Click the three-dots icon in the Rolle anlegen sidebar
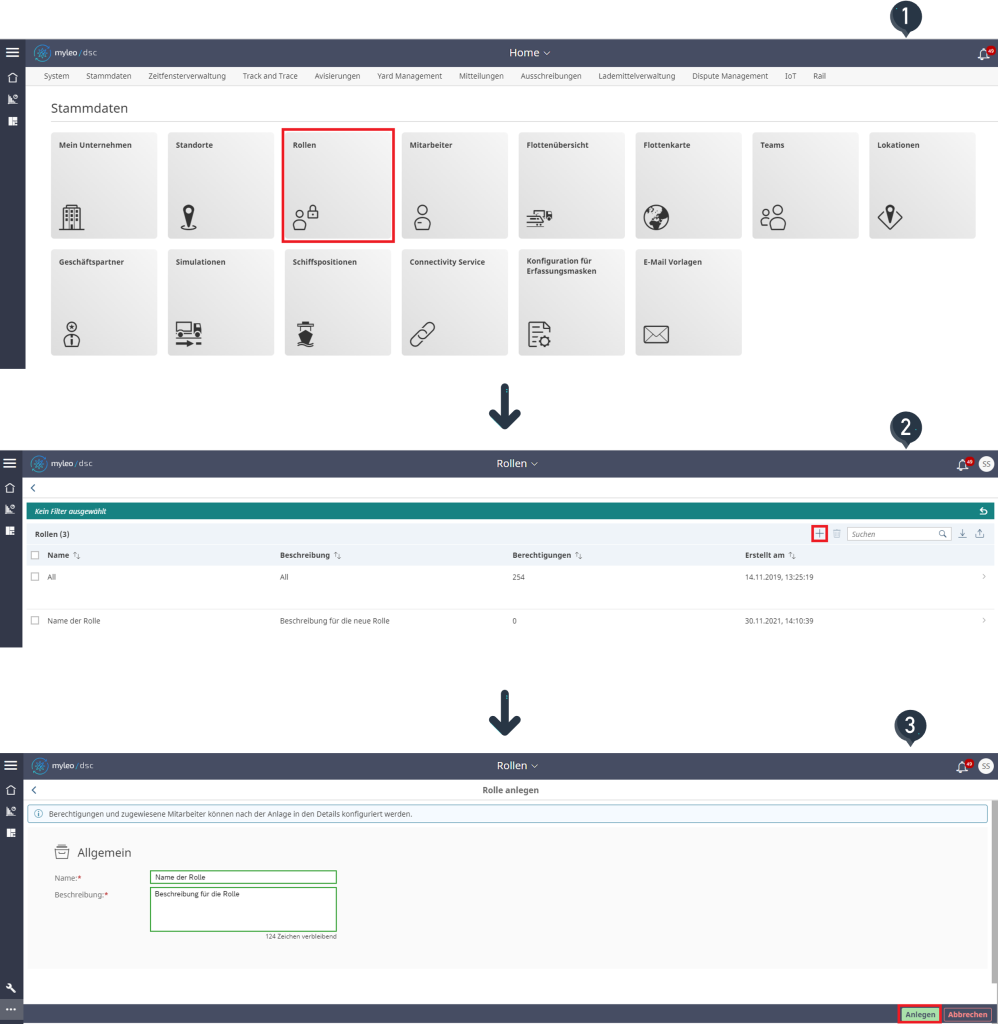 [11, 1009]
